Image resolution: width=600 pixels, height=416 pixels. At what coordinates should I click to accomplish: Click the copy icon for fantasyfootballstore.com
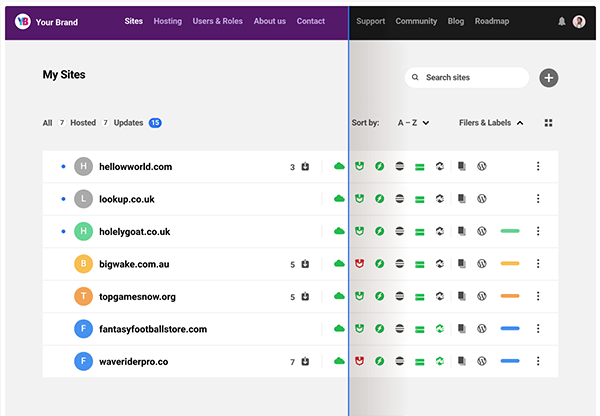461,329
